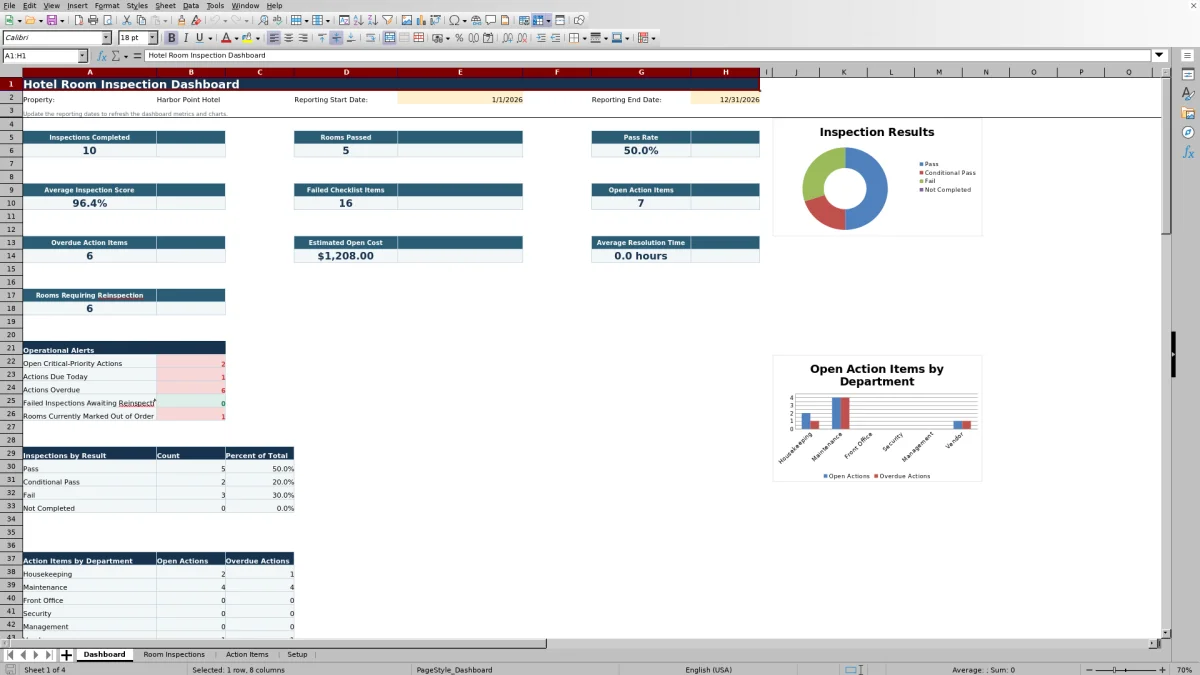Open the borders dropdown arrow

point(584,38)
